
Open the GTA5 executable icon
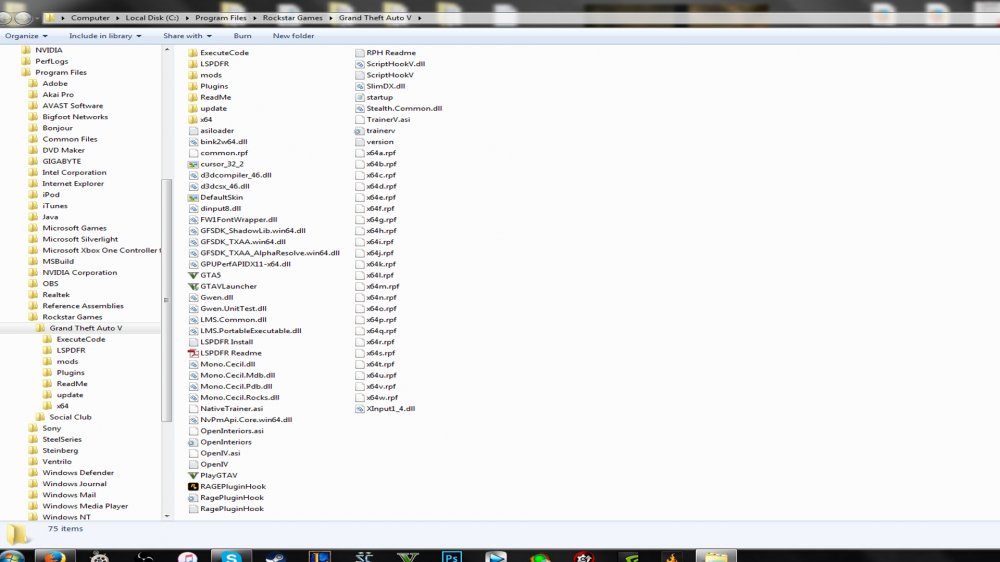point(193,275)
